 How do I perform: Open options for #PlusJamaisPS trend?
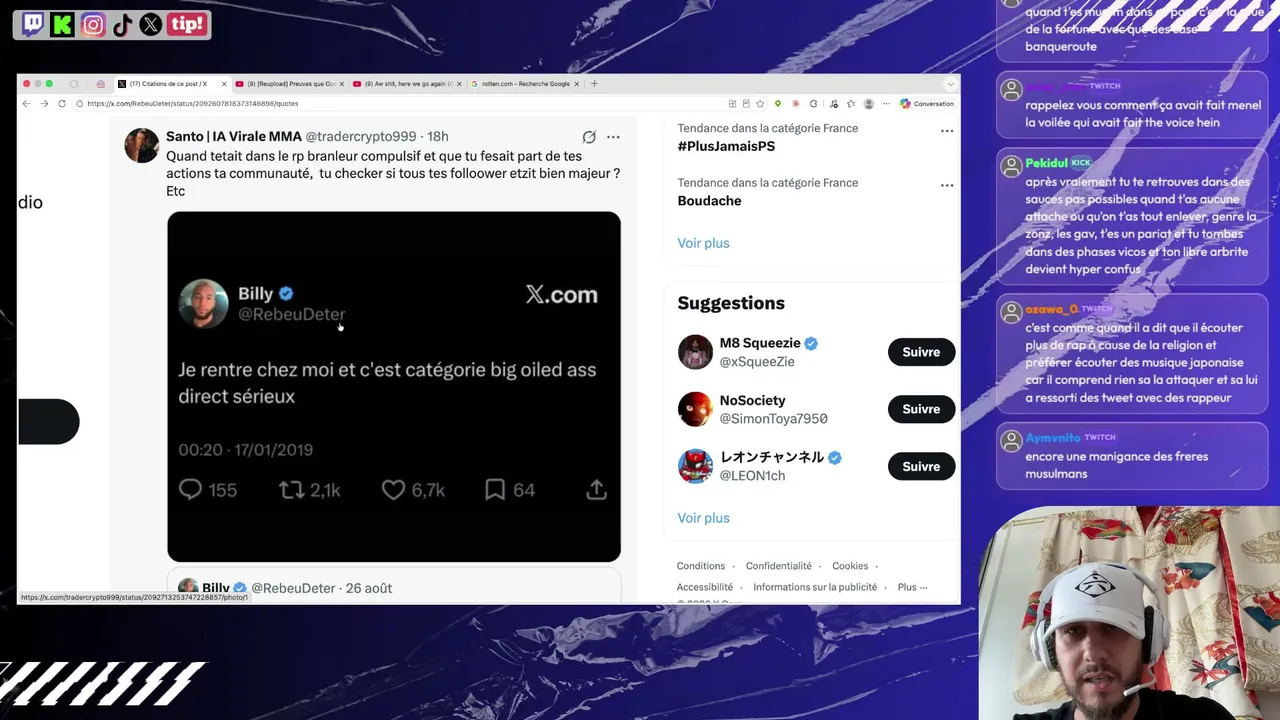point(946,131)
